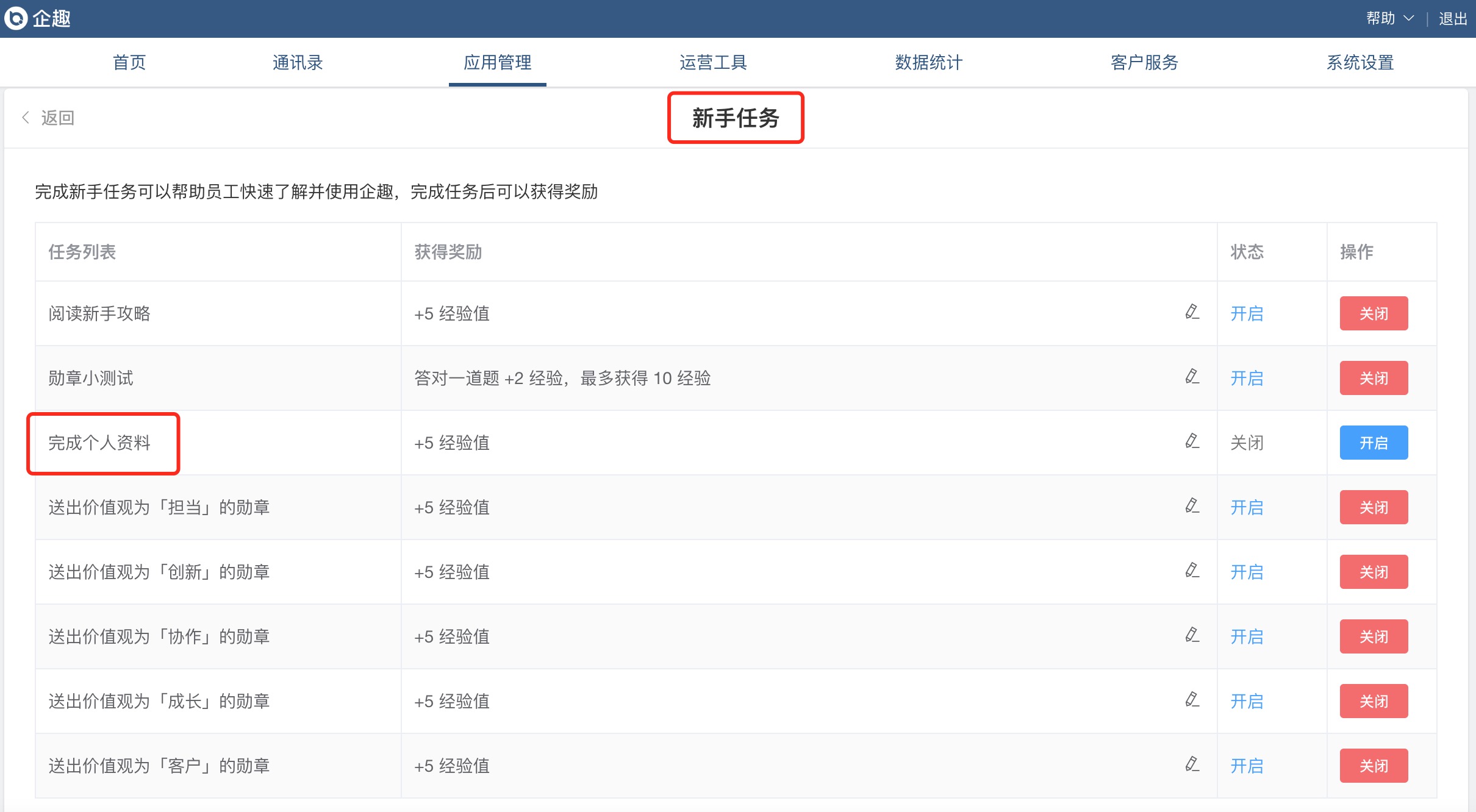Enable the 完成个人资料 task
1476x812 pixels.
(1373, 443)
